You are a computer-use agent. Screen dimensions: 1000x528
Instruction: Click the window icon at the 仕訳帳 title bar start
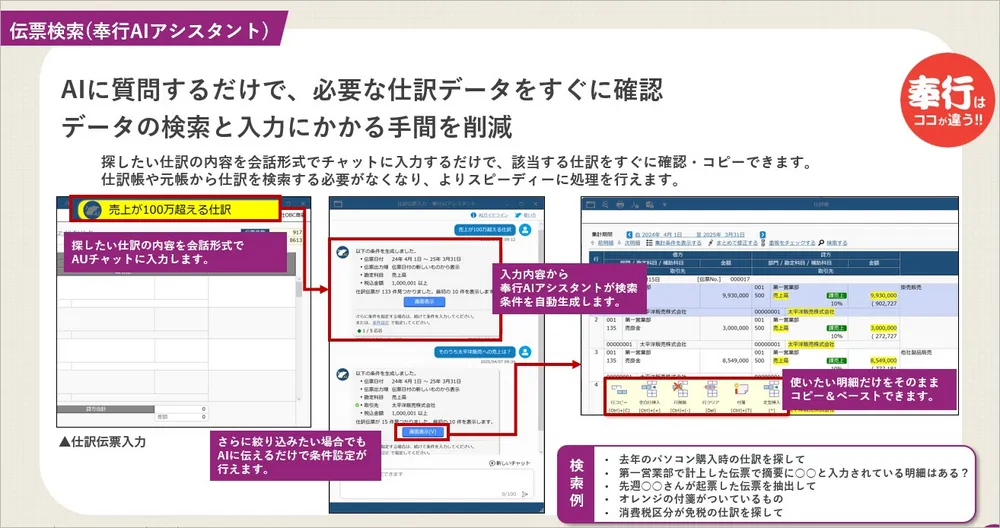(x=591, y=205)
